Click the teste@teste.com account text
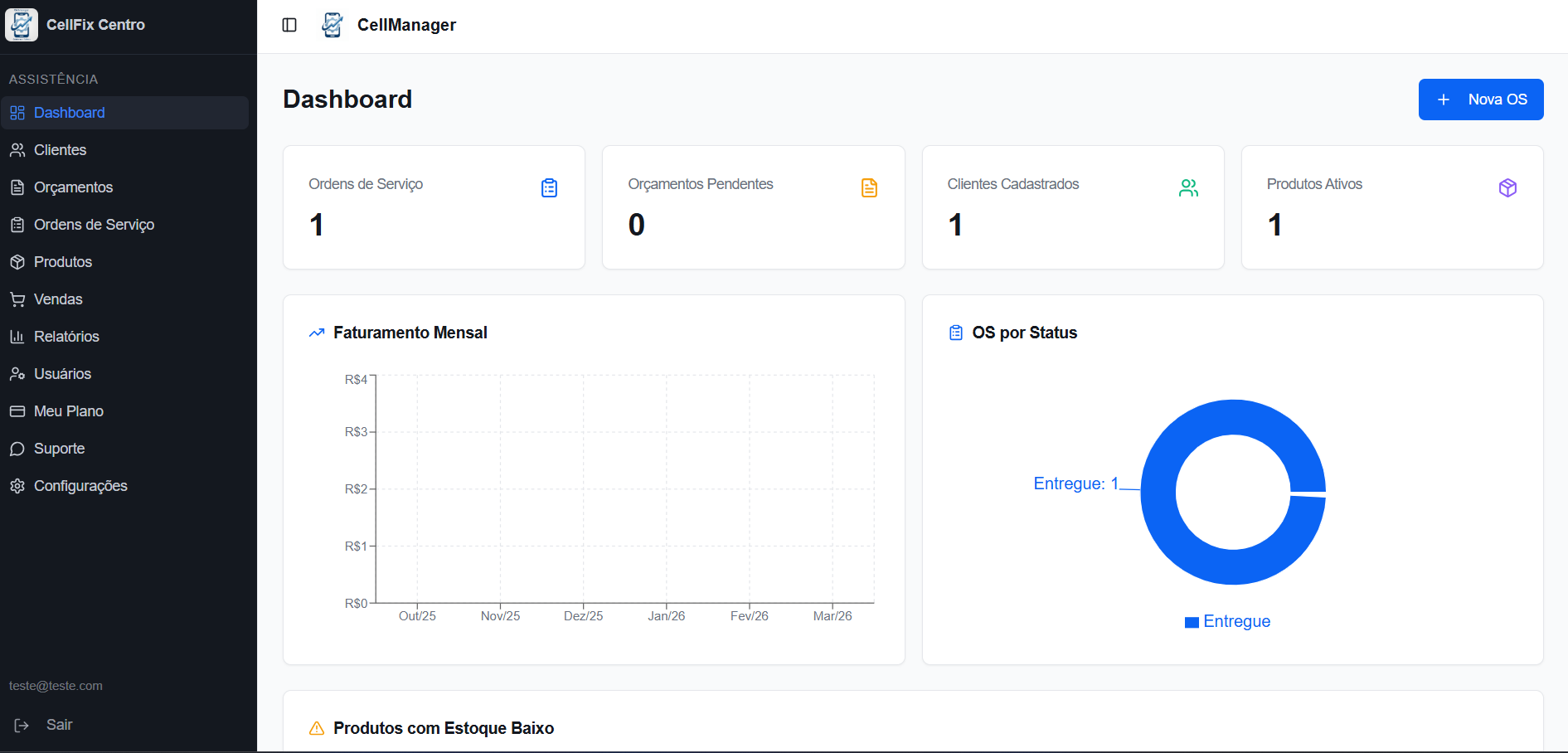Image resolution: width=1568 pixels, height=753 pixels. (x=56, y=686)
